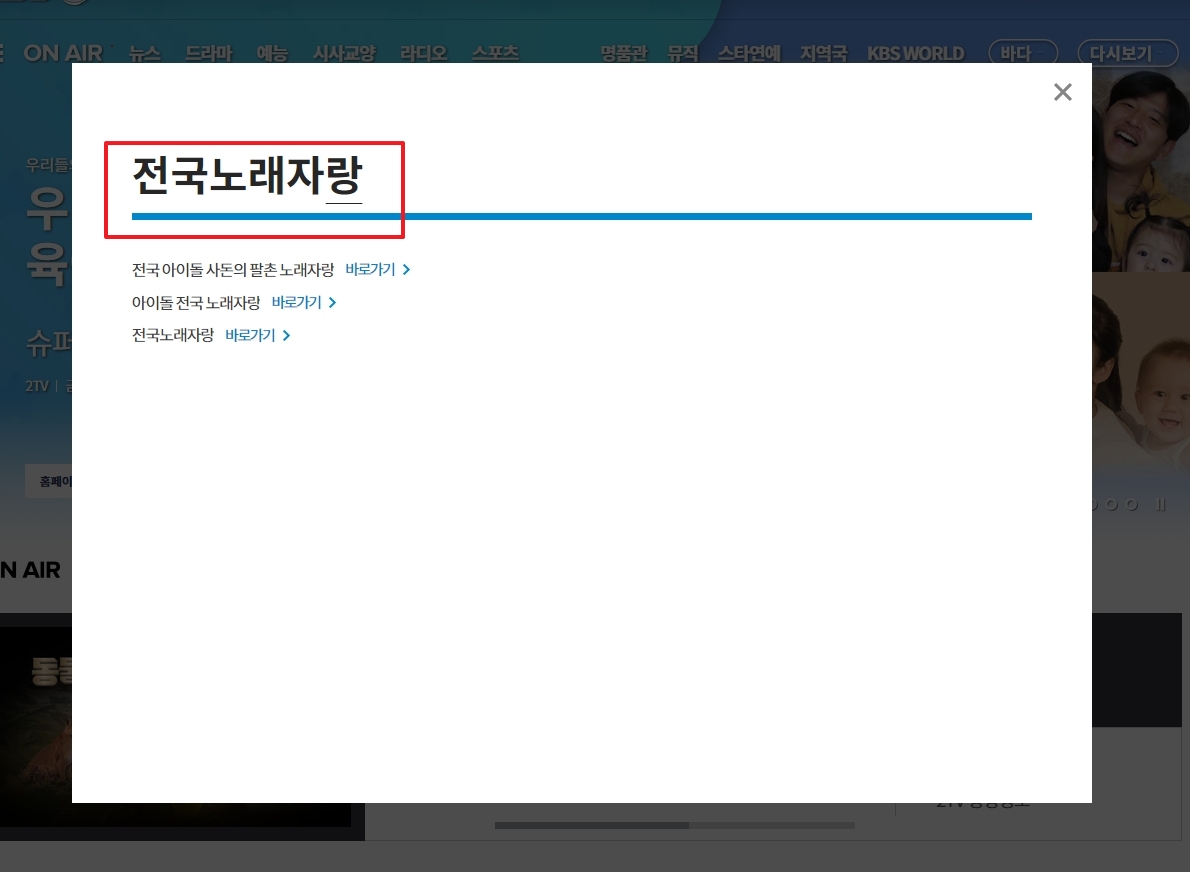Open the 라디오 menu item
This screenshot has width=1190, height=872.
coord(423,53)
